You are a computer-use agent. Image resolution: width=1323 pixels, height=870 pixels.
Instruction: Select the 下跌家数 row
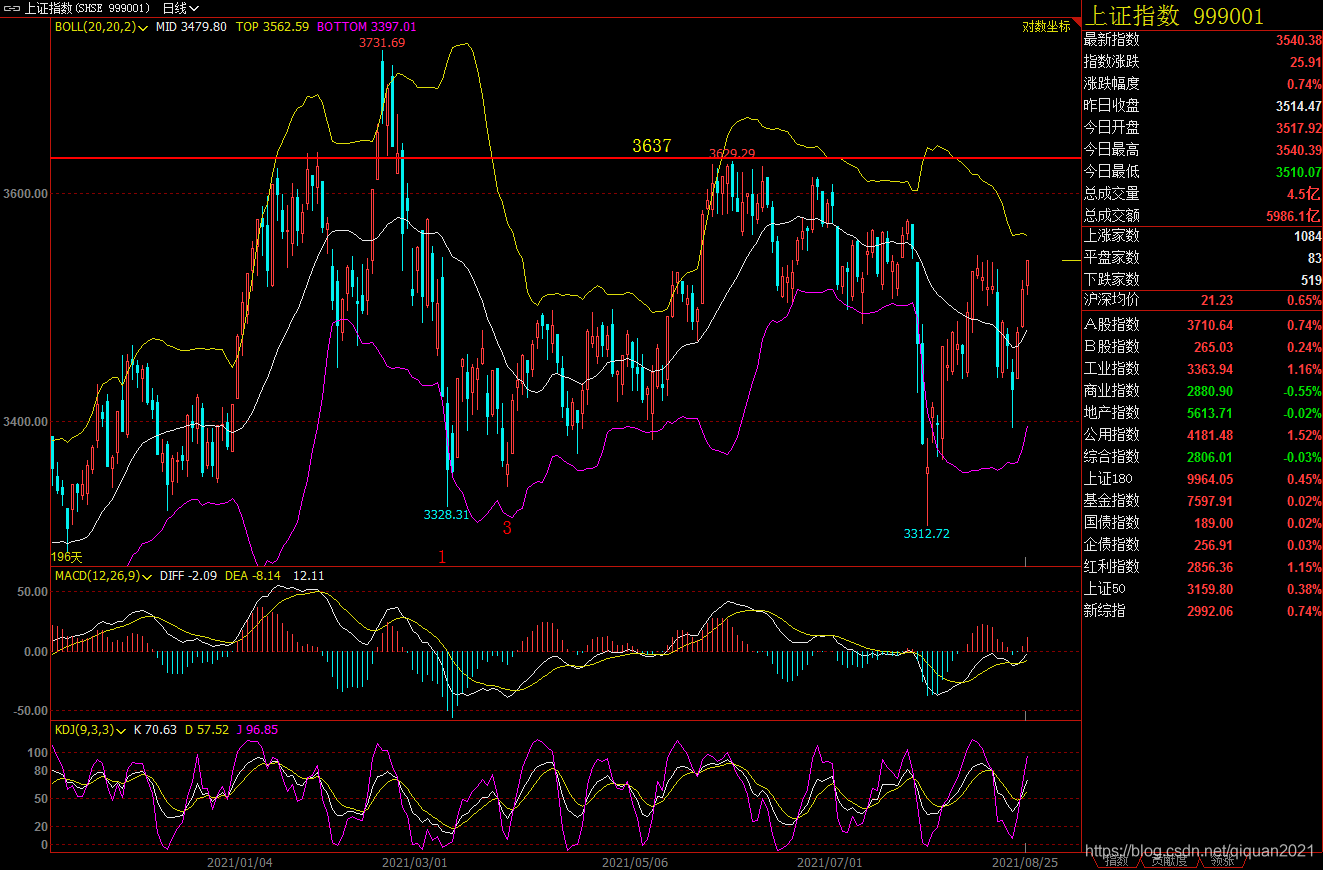click(1203, 280)
